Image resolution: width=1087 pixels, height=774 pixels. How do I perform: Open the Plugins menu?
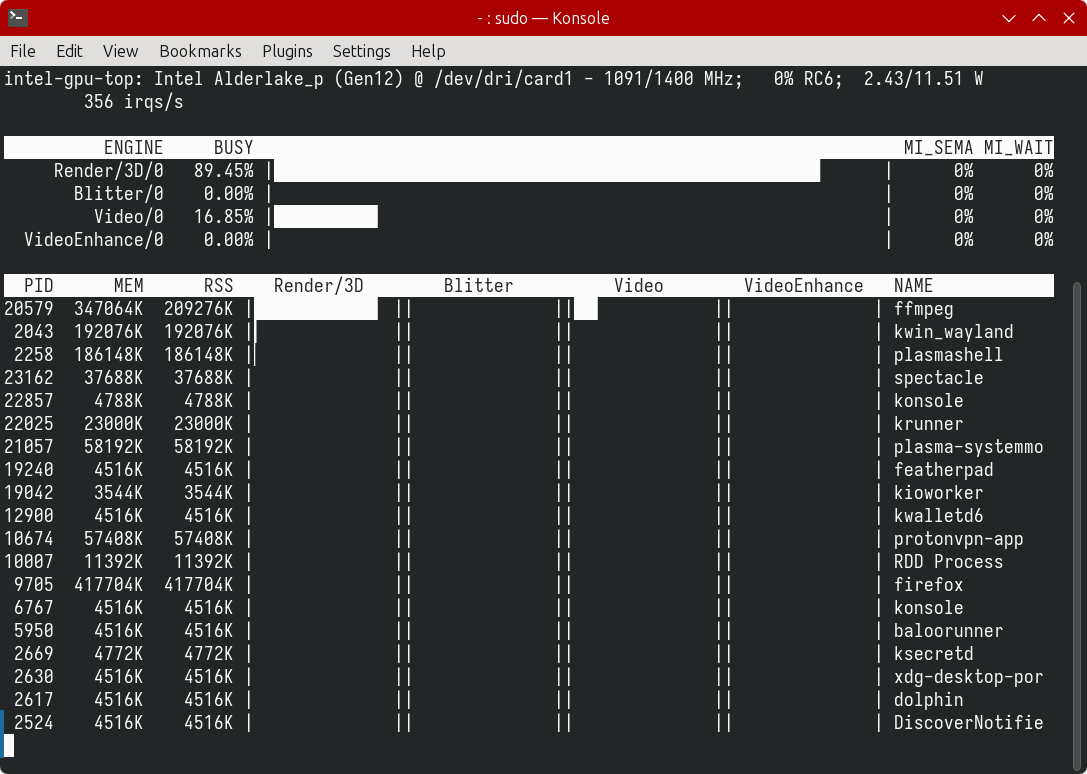pos(287,51)
